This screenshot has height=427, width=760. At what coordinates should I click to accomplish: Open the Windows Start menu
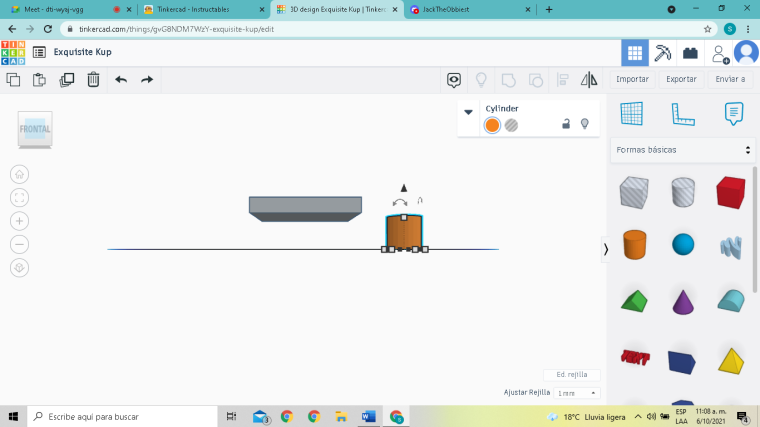[x=13, y=416]
